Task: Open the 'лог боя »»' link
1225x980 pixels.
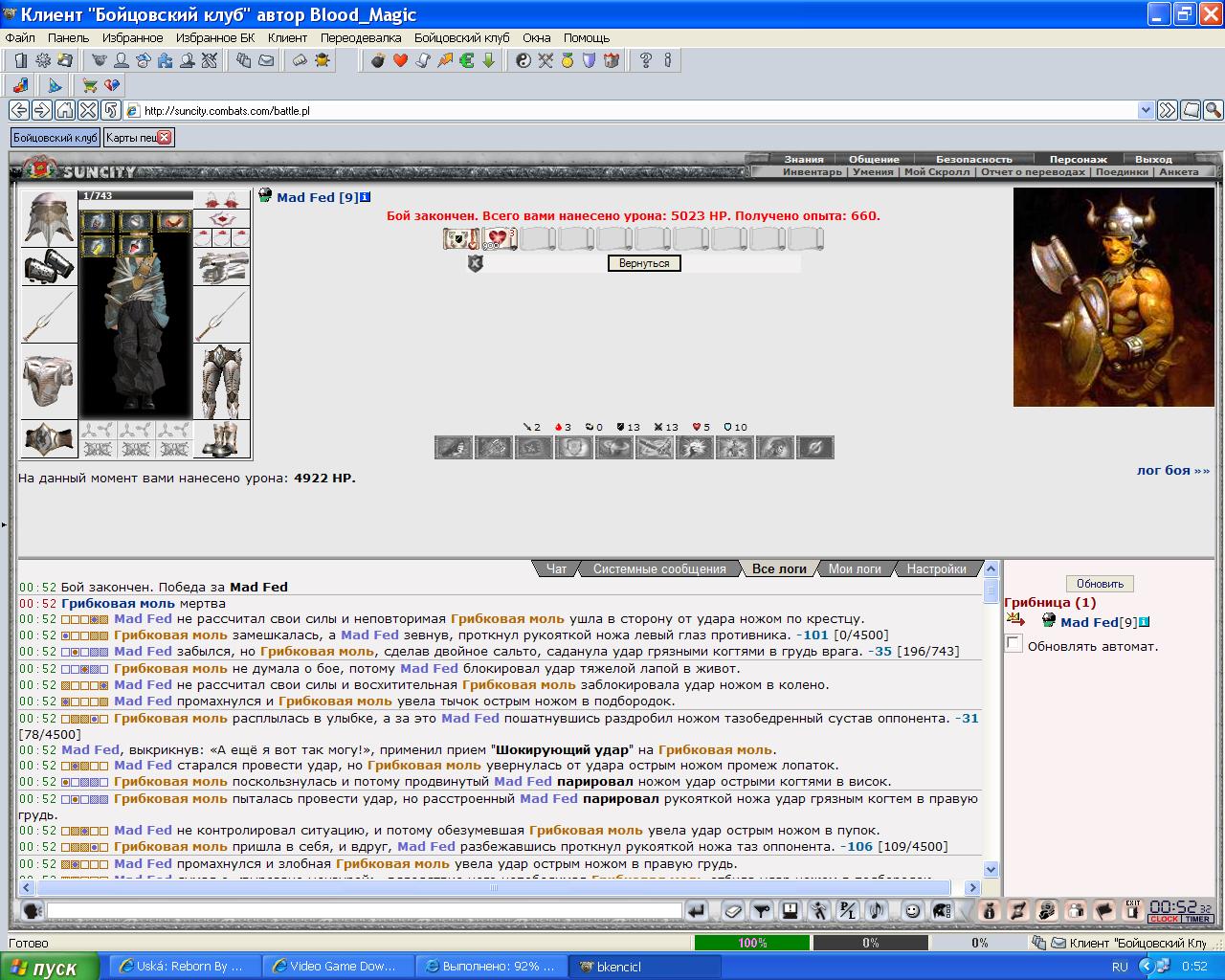Action: 1172,470
